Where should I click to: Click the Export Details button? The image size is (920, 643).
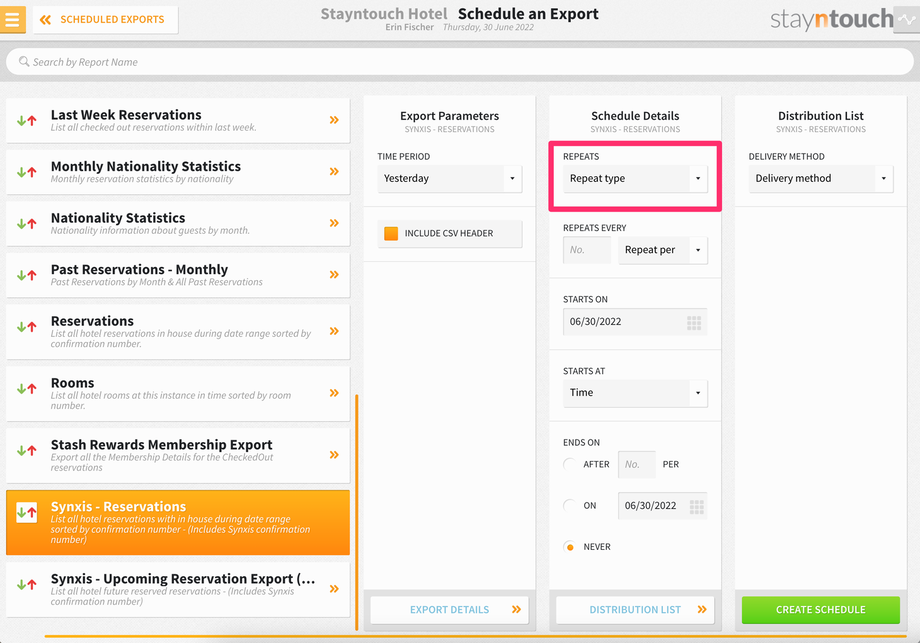click(x=449, y=610)
